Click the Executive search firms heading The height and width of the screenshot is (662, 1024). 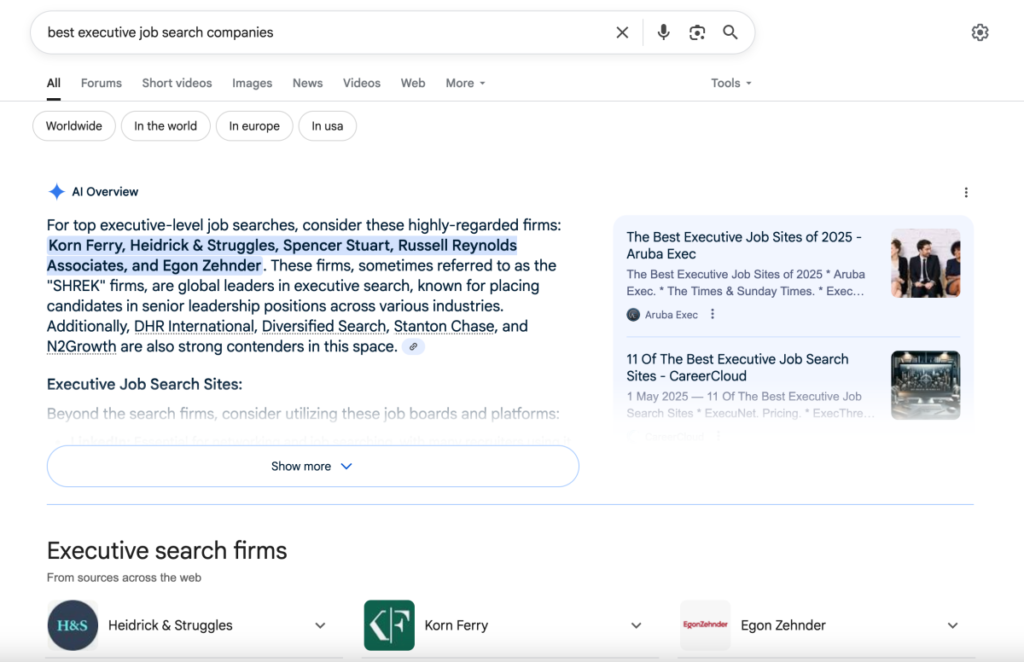(x=167, y=550)
